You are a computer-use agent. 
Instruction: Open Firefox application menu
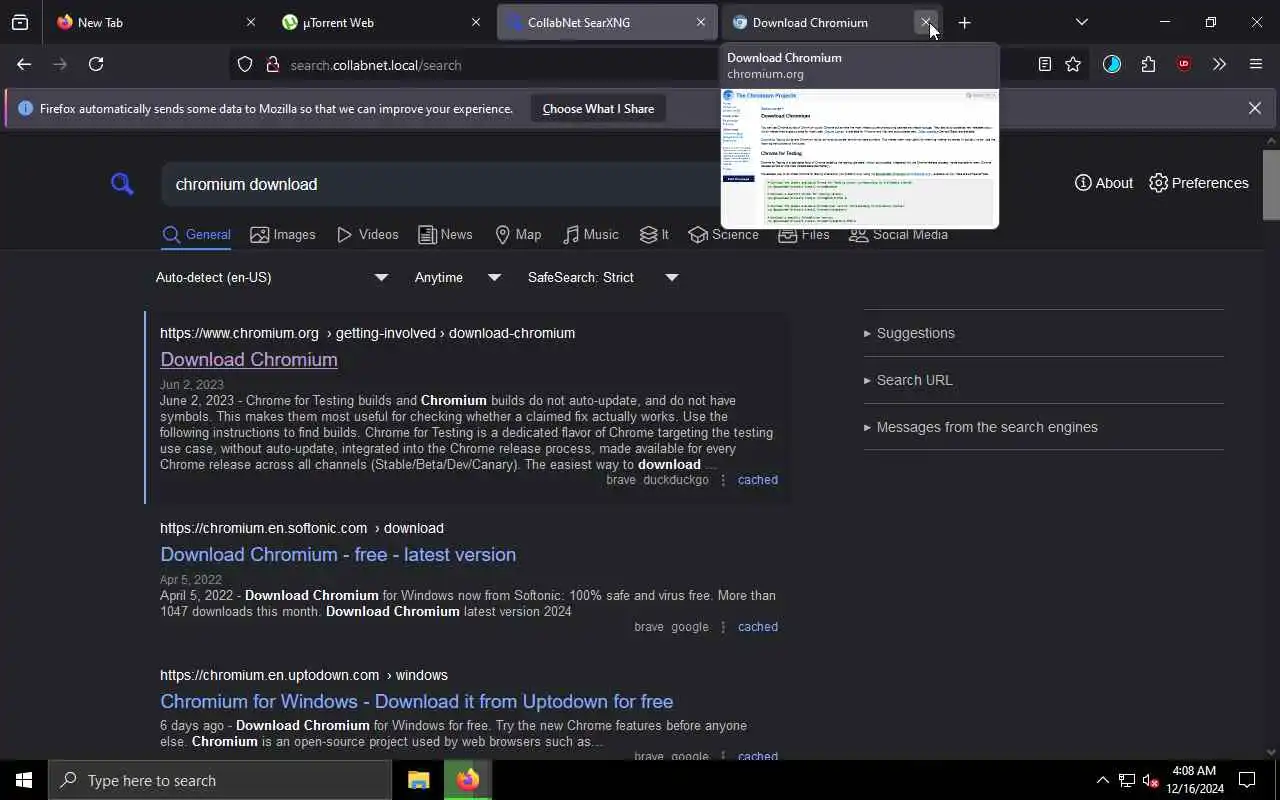click(1256, 64)
